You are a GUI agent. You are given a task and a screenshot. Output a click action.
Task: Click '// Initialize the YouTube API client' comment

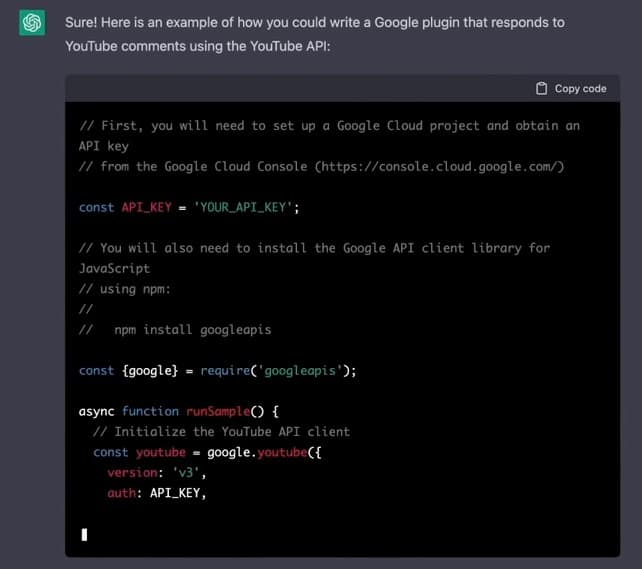[222, 431]
